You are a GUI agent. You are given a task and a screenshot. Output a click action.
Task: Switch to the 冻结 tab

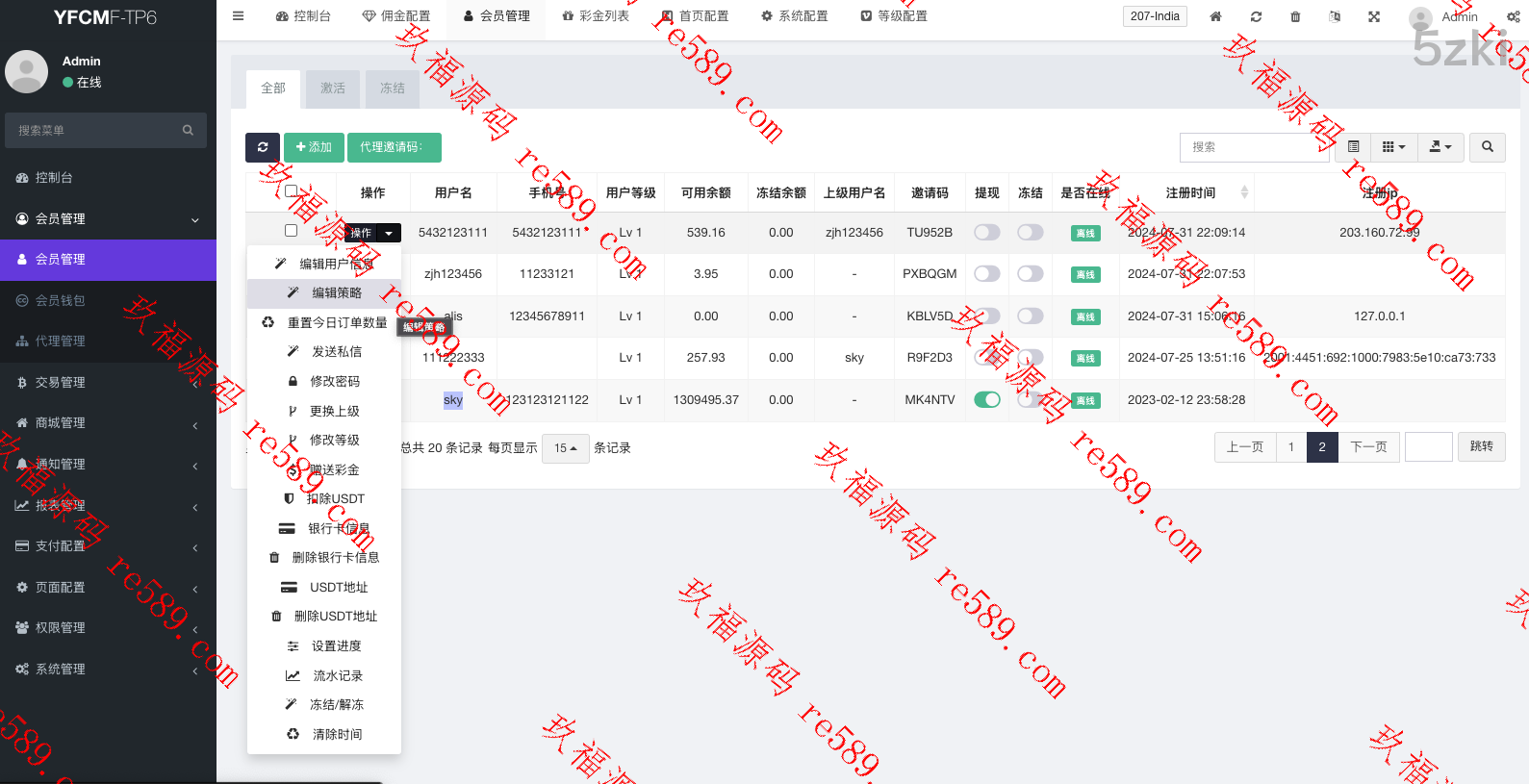[392, 89]
